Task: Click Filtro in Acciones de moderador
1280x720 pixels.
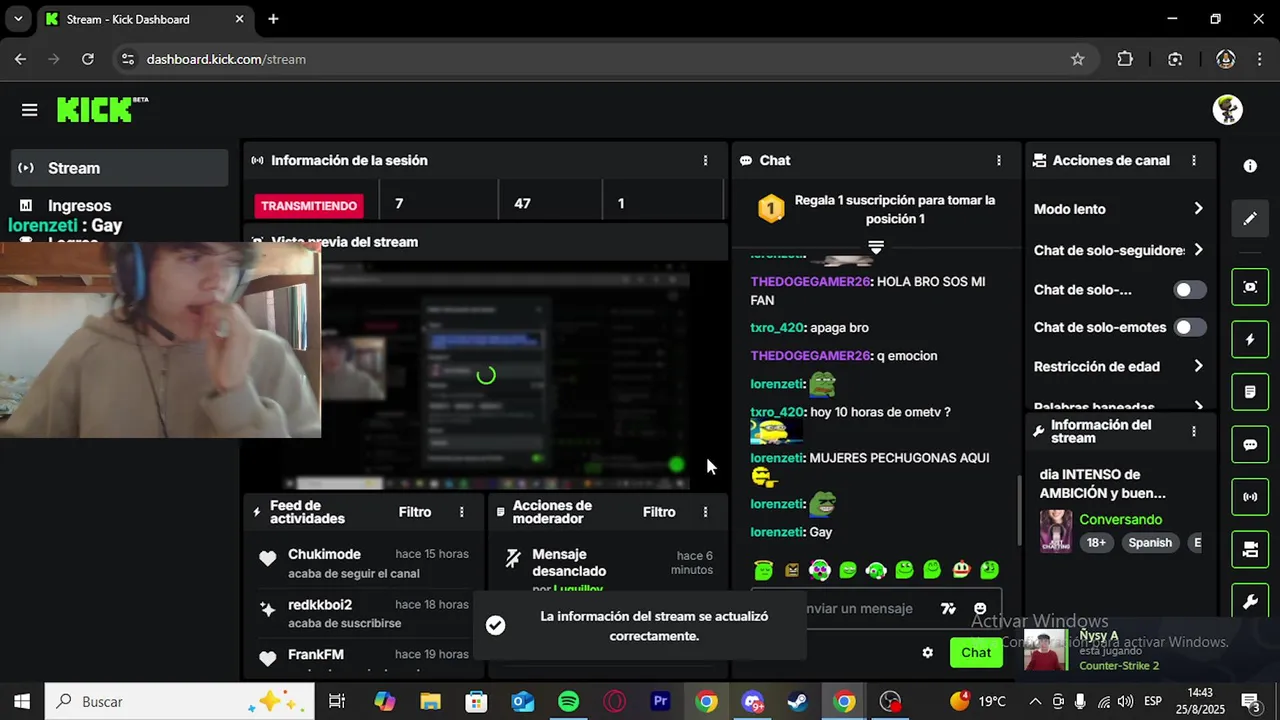Action: click(659, 512)
